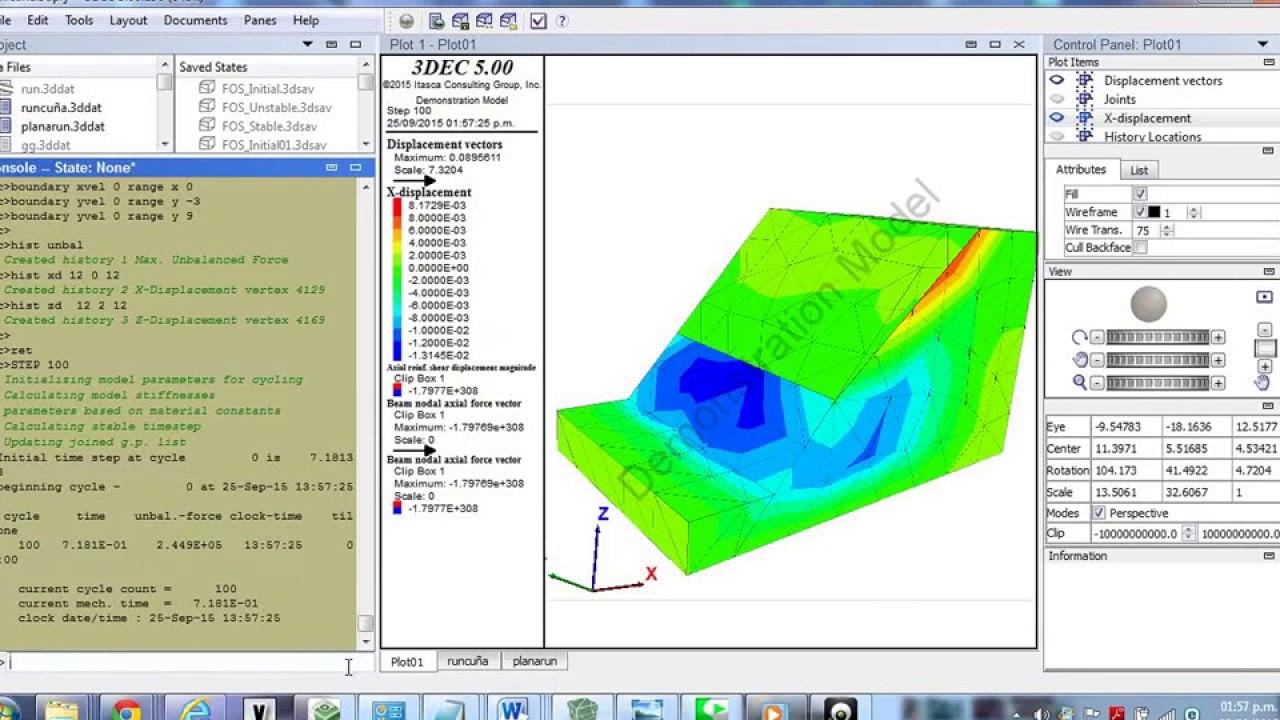Click the FOS_Stable.3dsav saved state icon

[x=207, y=125]
